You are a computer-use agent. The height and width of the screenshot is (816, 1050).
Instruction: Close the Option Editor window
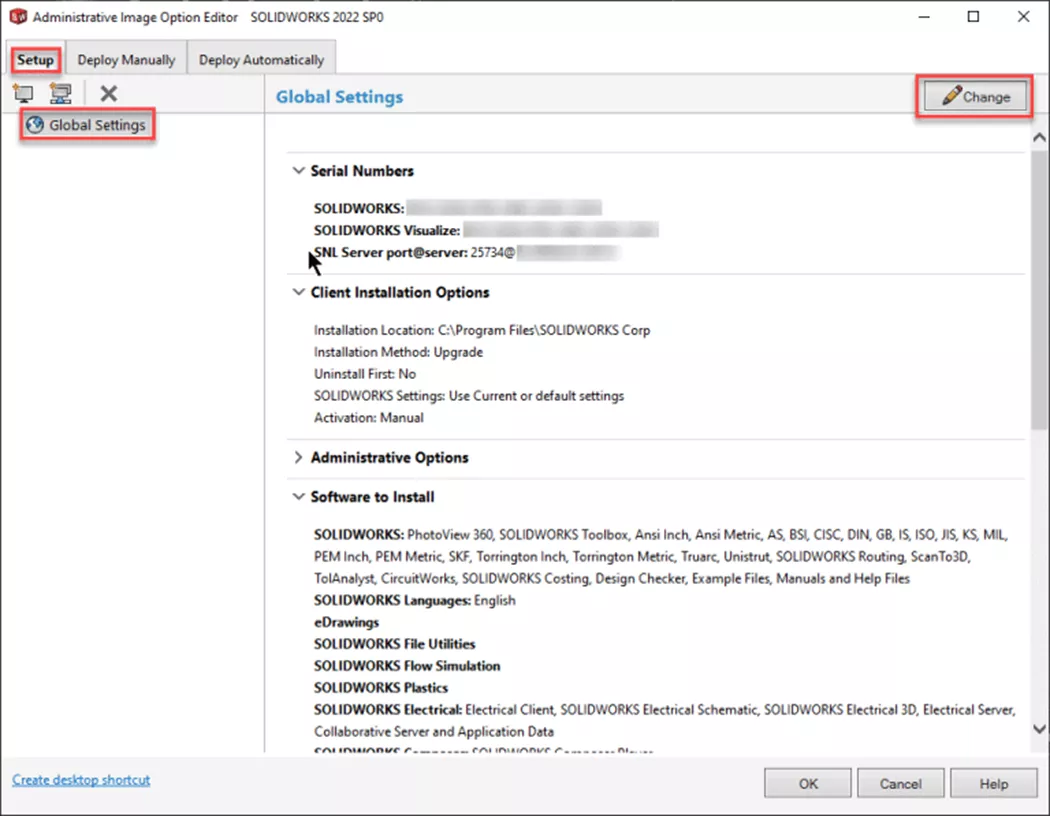tap(1023, 17)
